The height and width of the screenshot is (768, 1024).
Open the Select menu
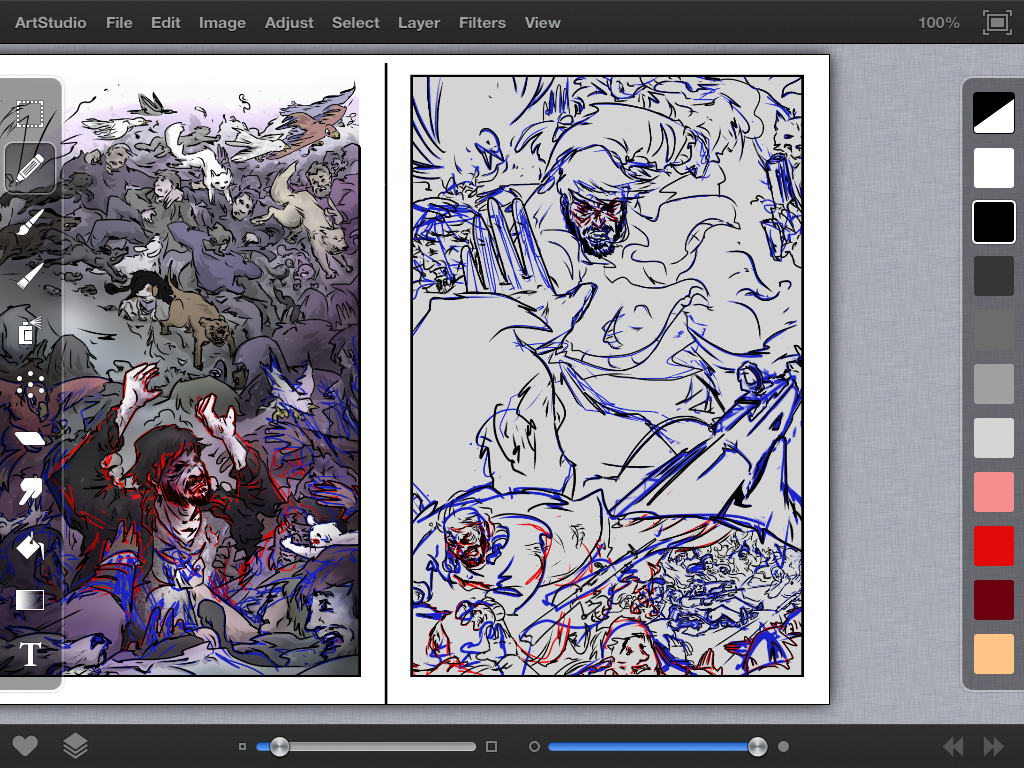355,23
